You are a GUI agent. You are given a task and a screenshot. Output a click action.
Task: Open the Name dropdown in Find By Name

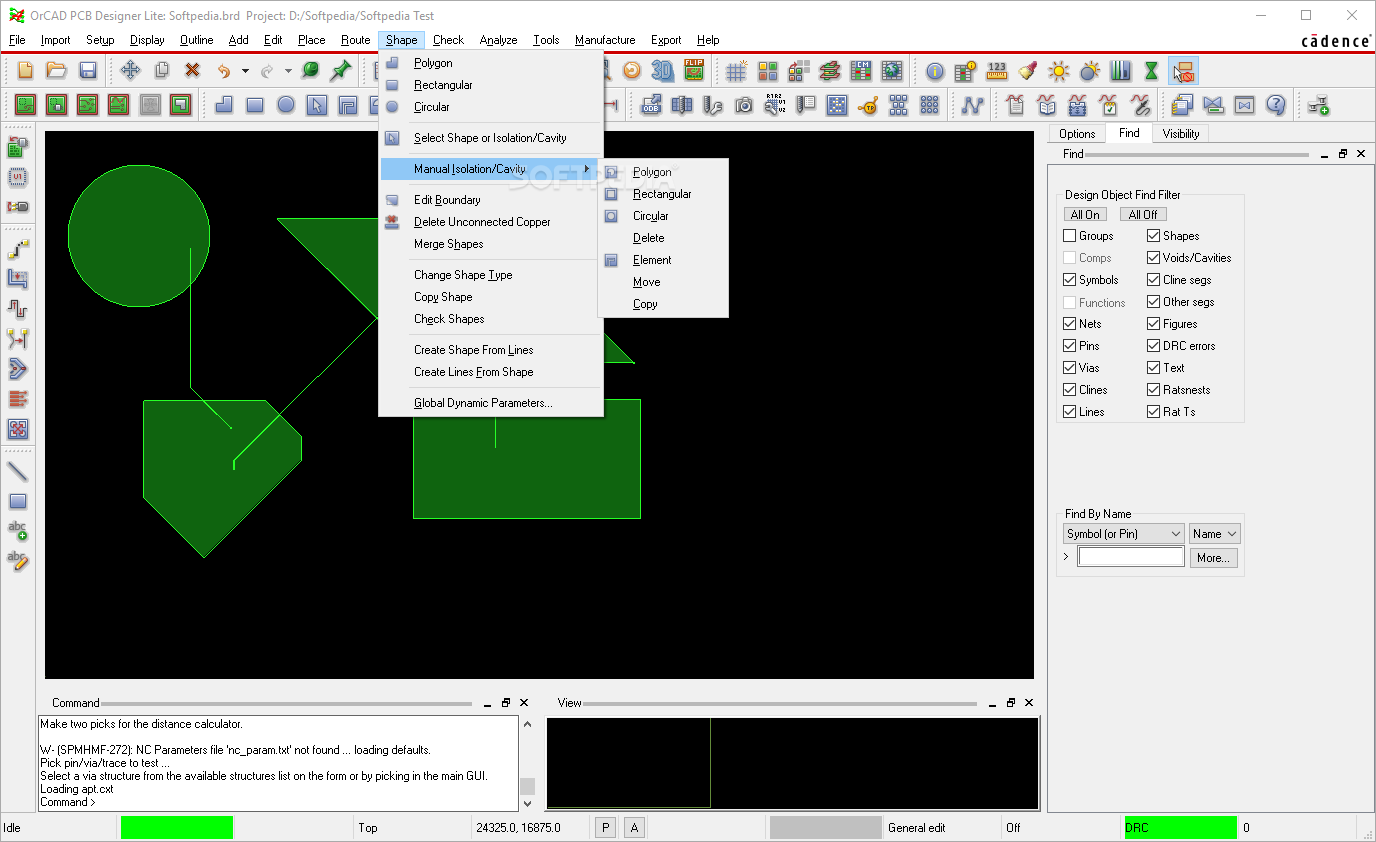coord(1215,534)
